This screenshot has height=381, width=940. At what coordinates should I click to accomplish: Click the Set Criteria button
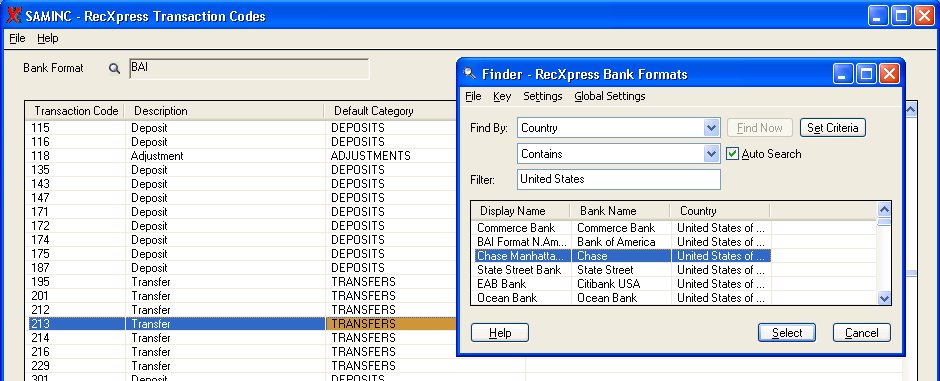[x=833, y=128]
